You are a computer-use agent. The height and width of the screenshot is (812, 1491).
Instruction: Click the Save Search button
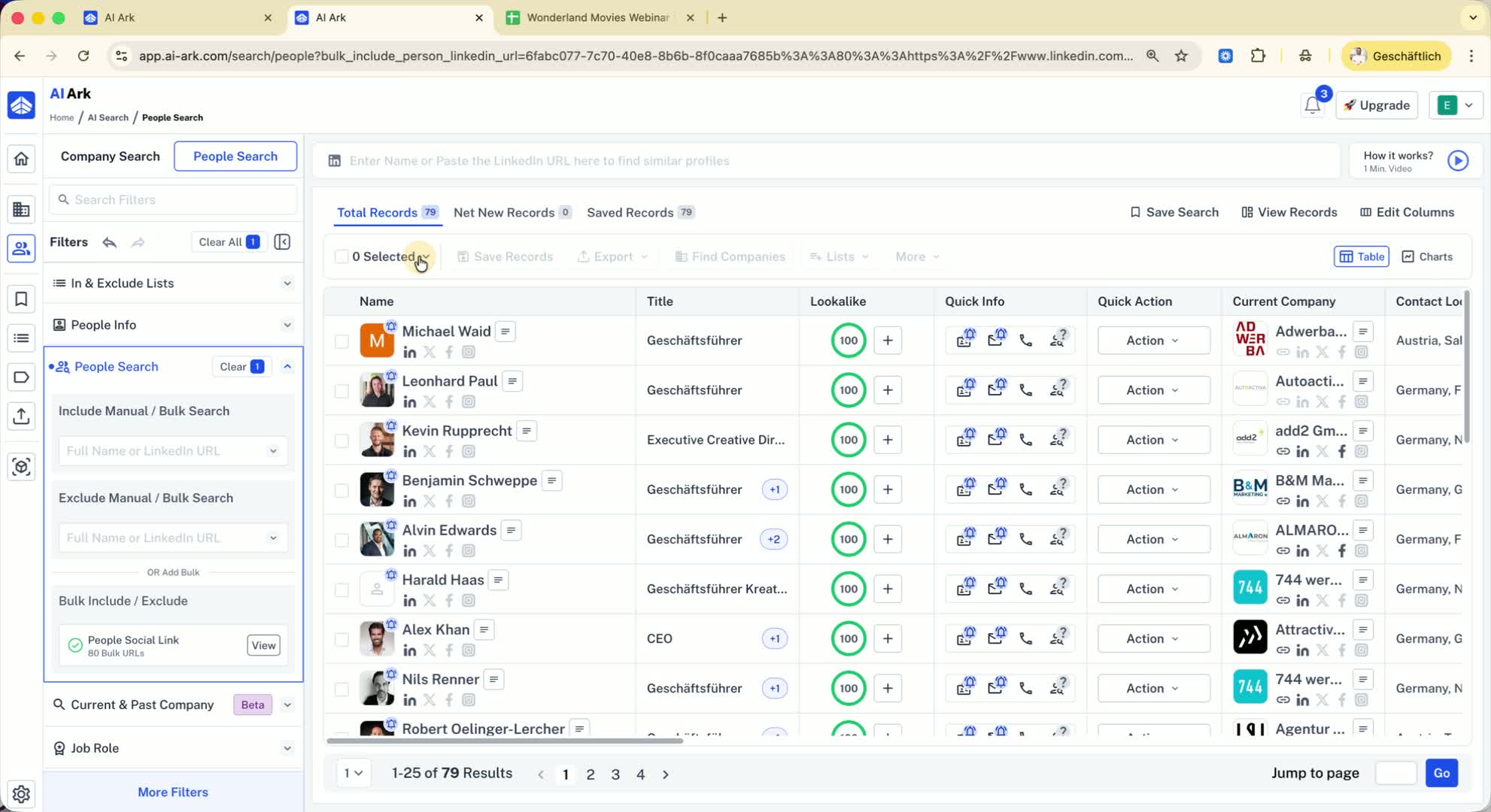[1174, 213]
